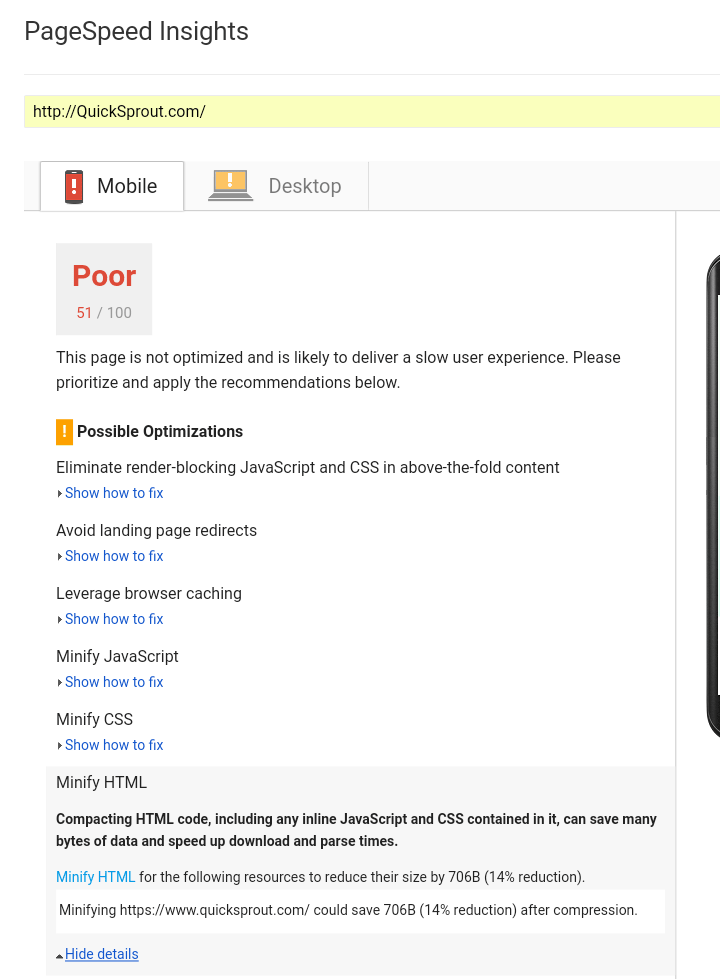Expand Minify JavaScript fix details
The height and width of the screenshot is (979, 720).
(x=113, y=682)
